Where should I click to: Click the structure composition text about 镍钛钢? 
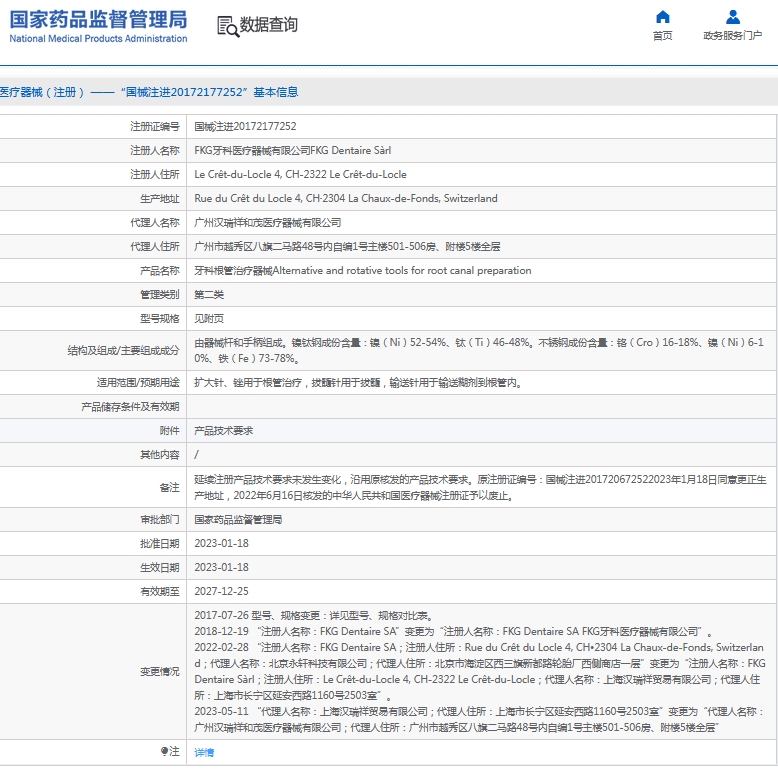click(479, 350)
